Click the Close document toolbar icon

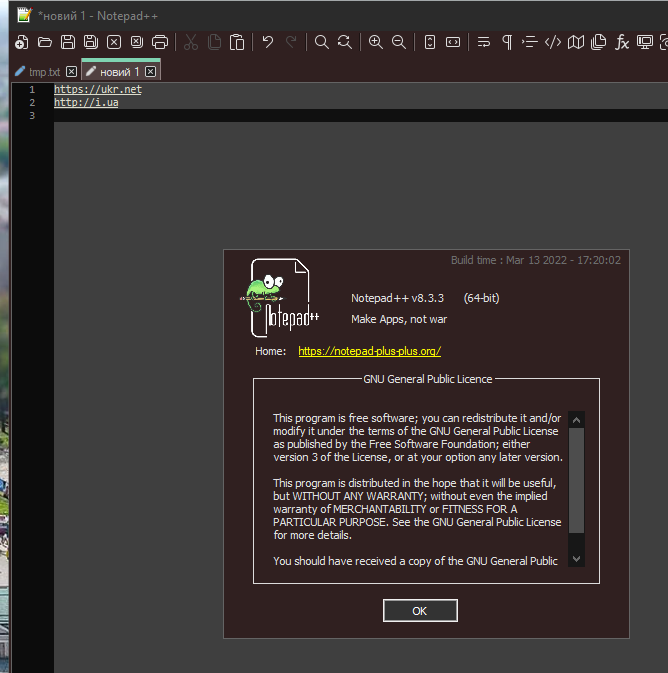114,42
